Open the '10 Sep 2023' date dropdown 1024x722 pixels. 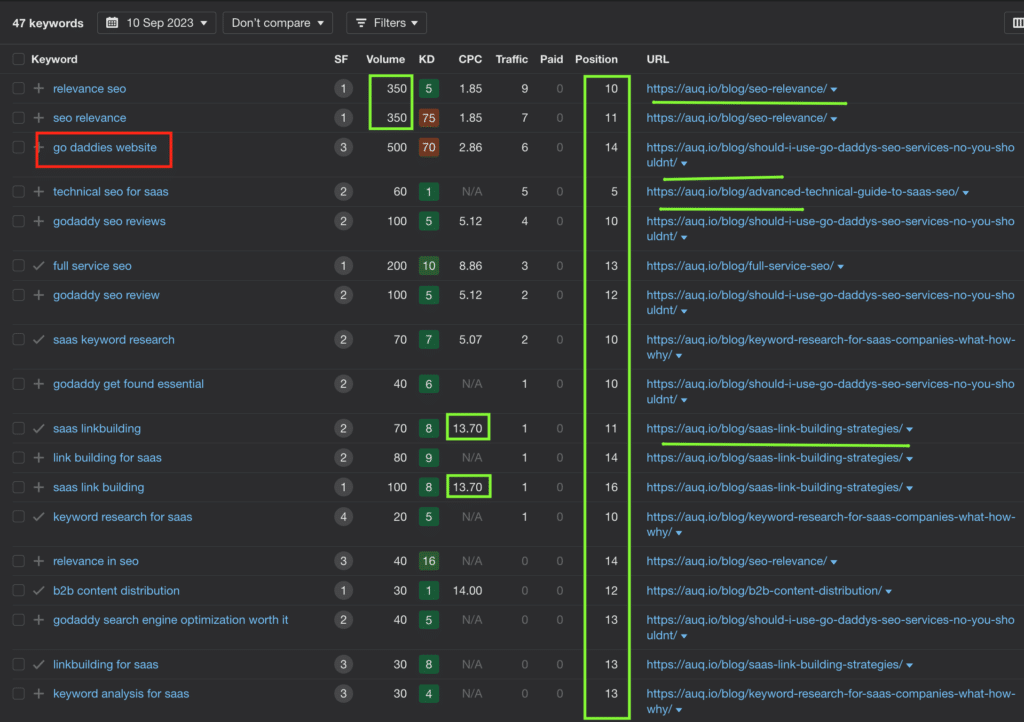[x=157, y=23]
